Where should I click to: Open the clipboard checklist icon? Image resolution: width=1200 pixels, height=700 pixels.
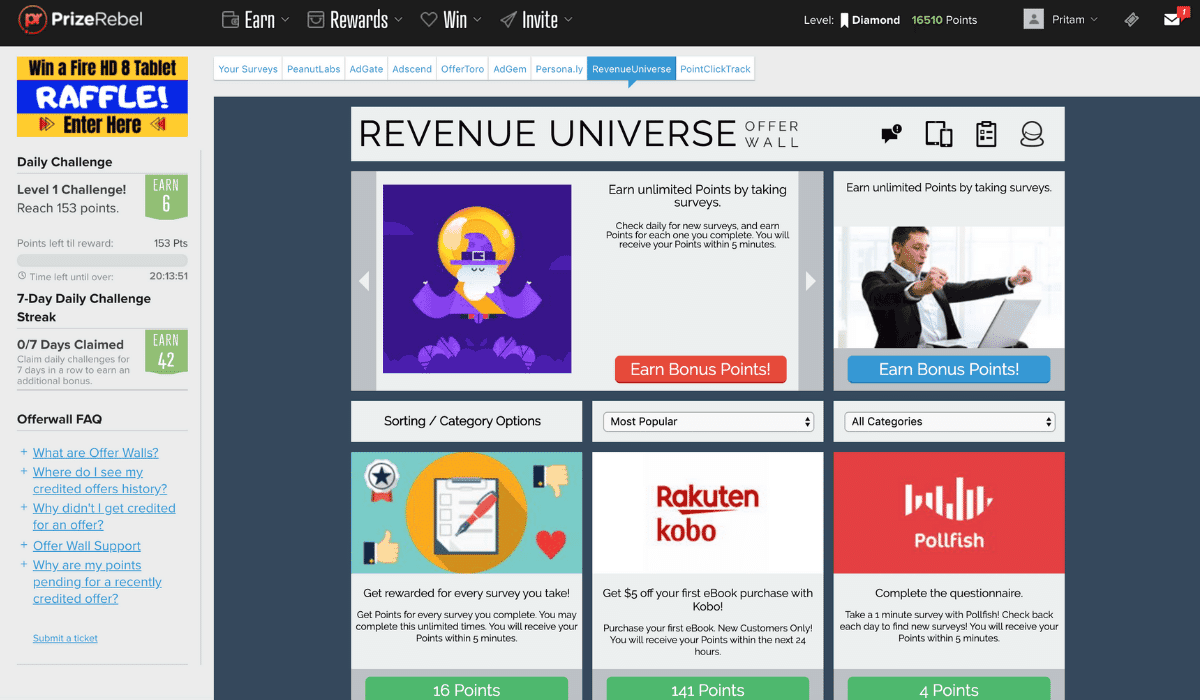(987, 134)
